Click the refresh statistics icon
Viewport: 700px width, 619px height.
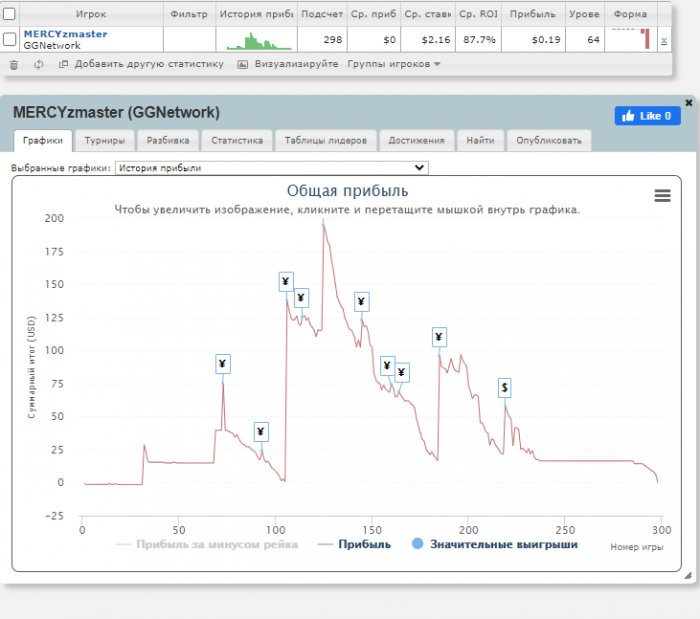[38, 64]
